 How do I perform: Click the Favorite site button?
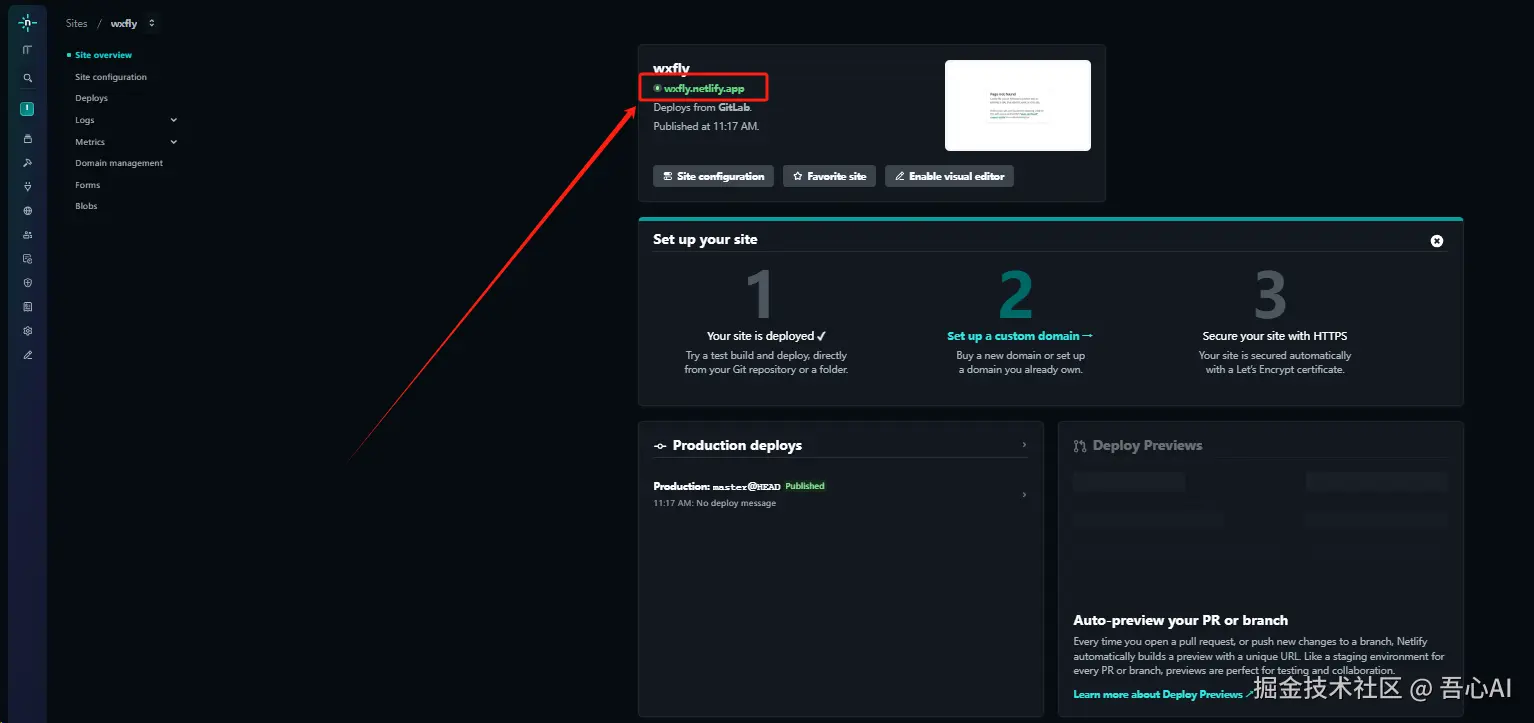pos(829,176)
